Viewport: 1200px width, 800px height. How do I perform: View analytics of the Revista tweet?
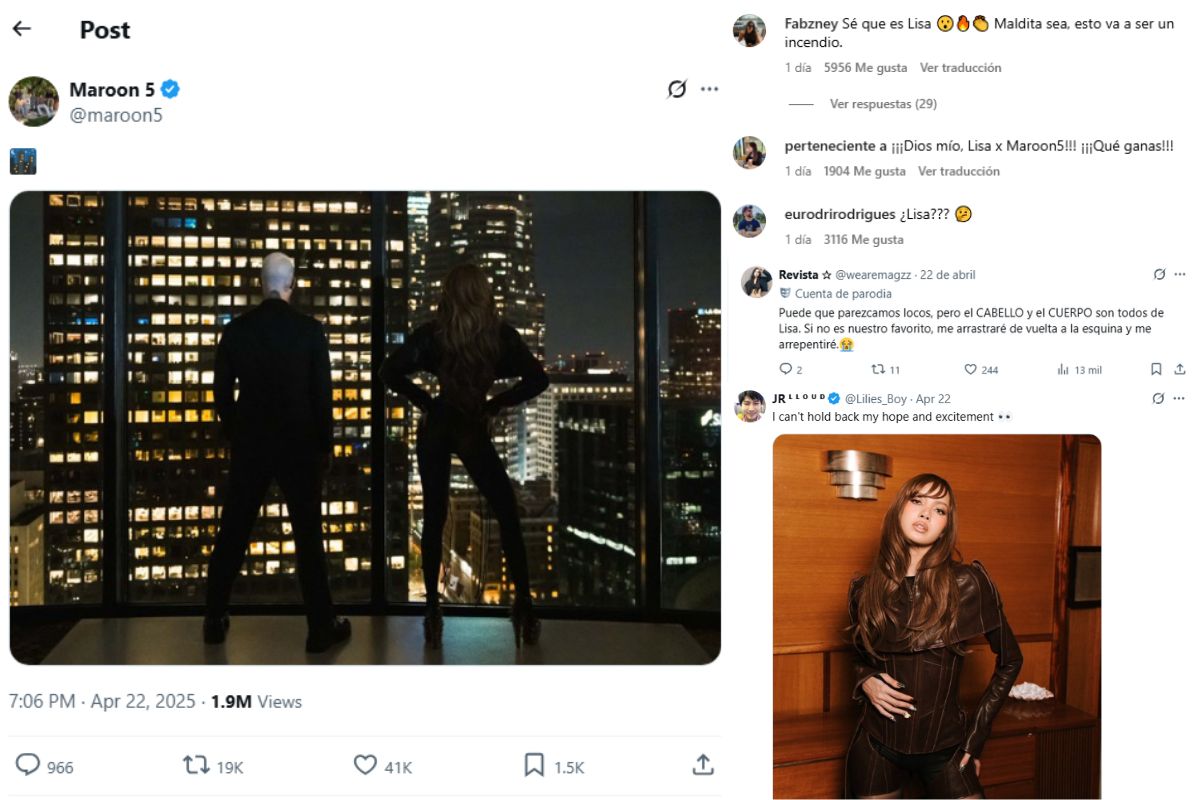click(x=1063, y=369)
